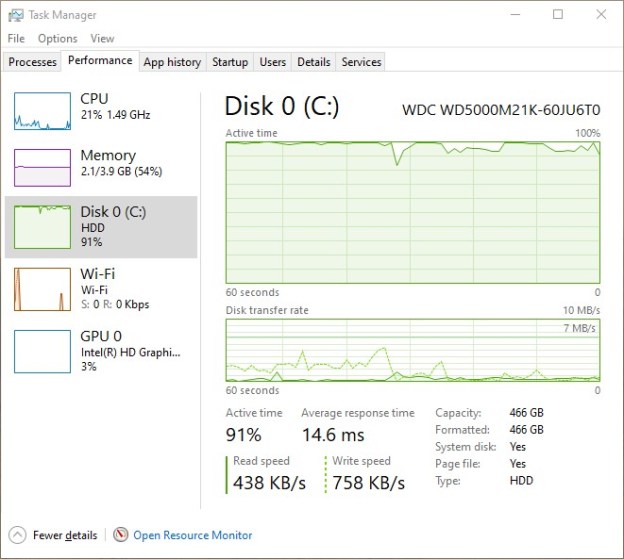The height and width of the screenshot is (559, 624).
Task: Click the Resource Monitor icon
Action: click(x=121, y=535)
